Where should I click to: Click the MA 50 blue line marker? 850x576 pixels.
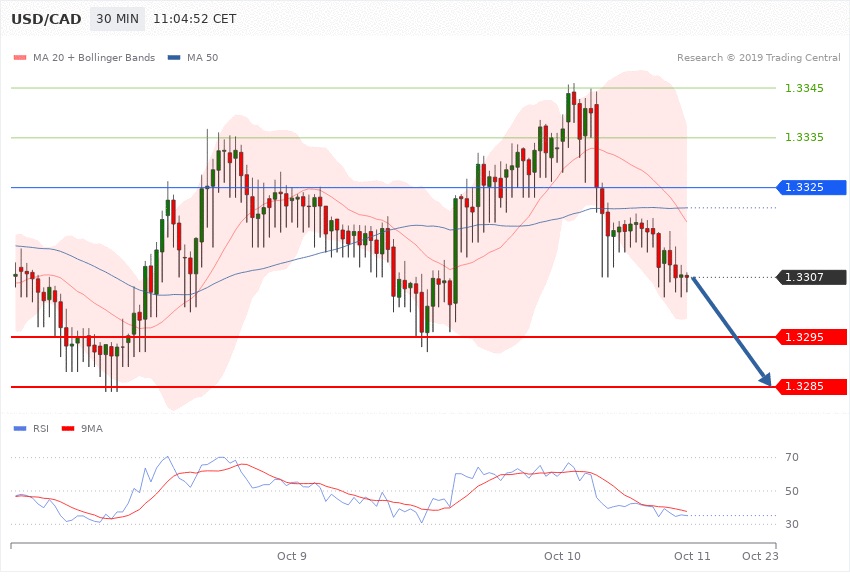174,57
